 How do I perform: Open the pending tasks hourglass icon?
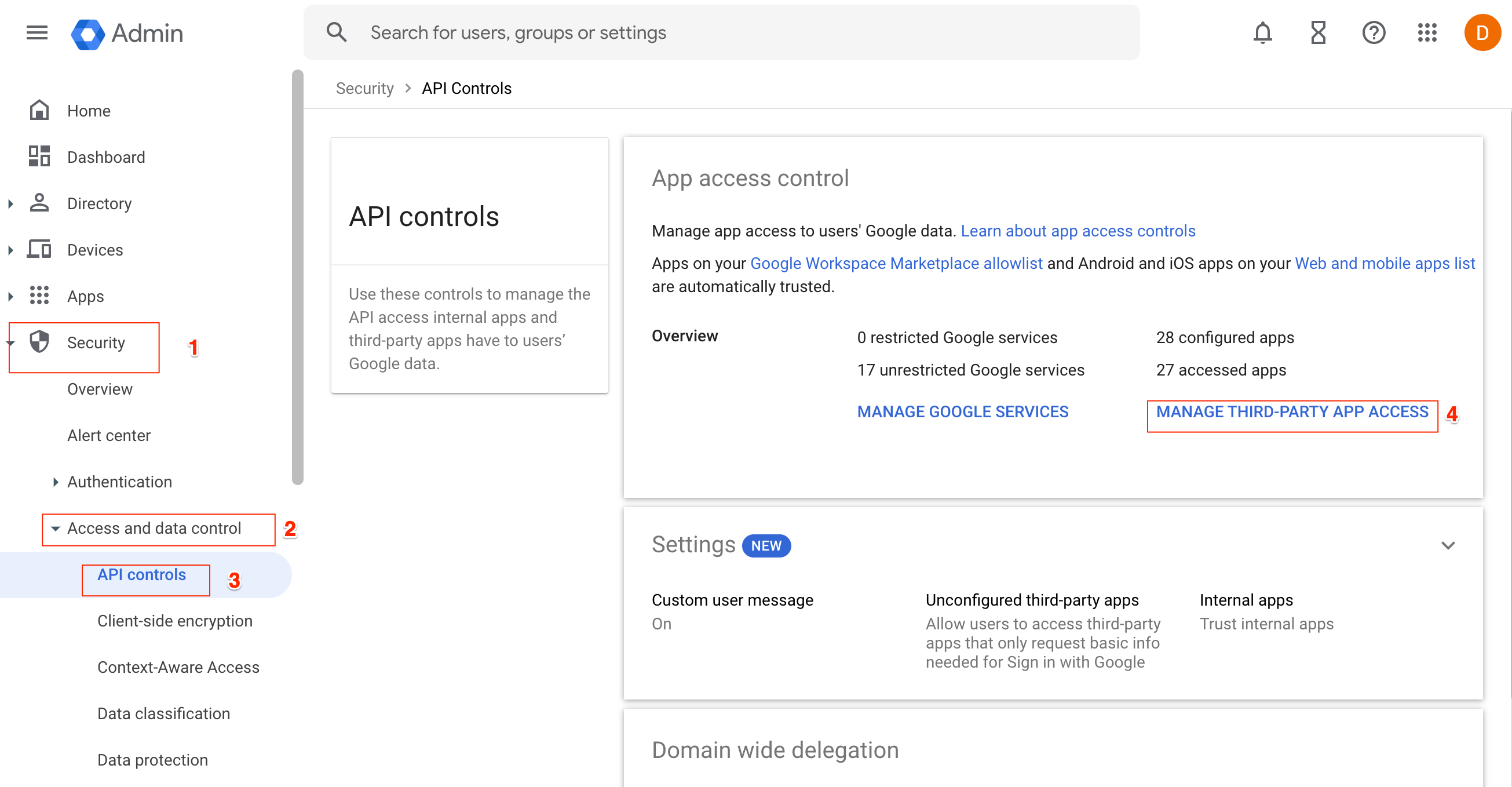[1318, 33]
